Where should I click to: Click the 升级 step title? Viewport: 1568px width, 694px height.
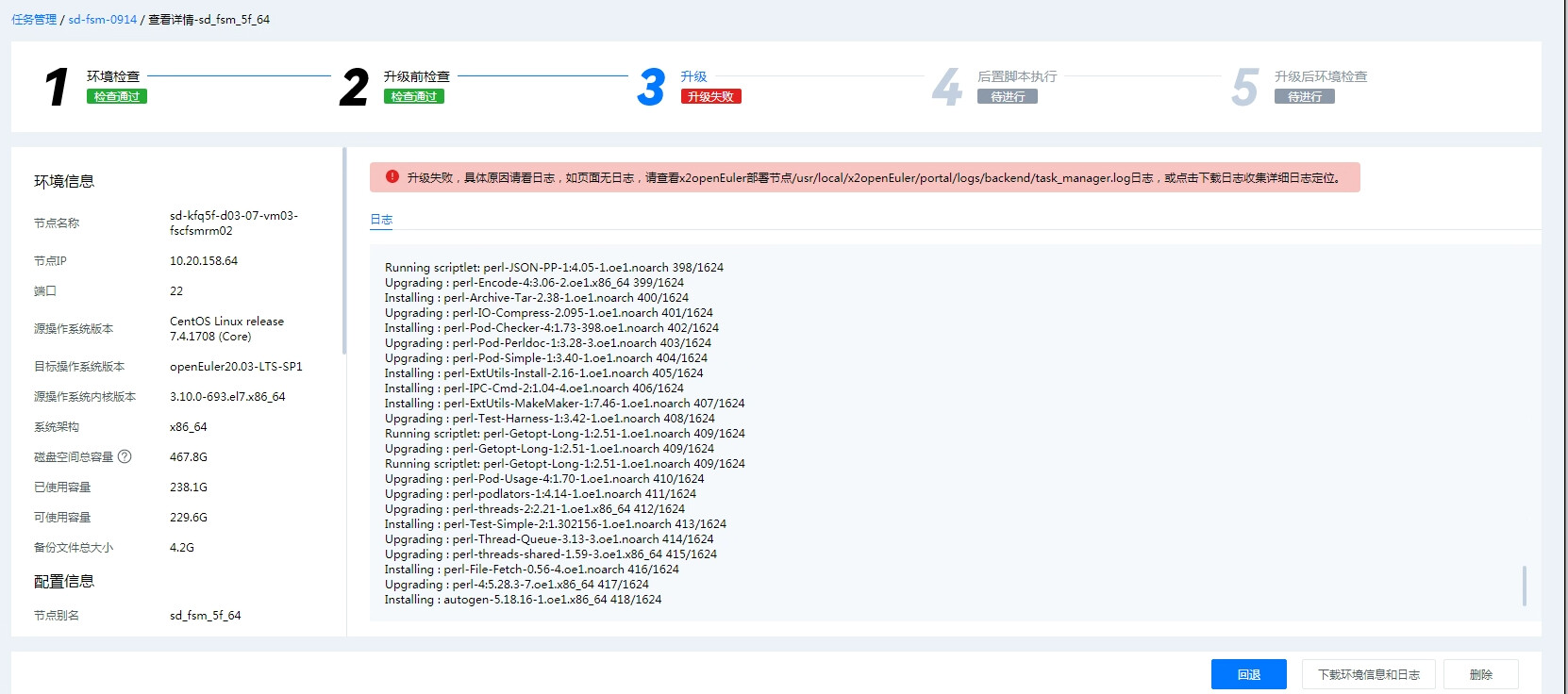[x=693, y=76]
